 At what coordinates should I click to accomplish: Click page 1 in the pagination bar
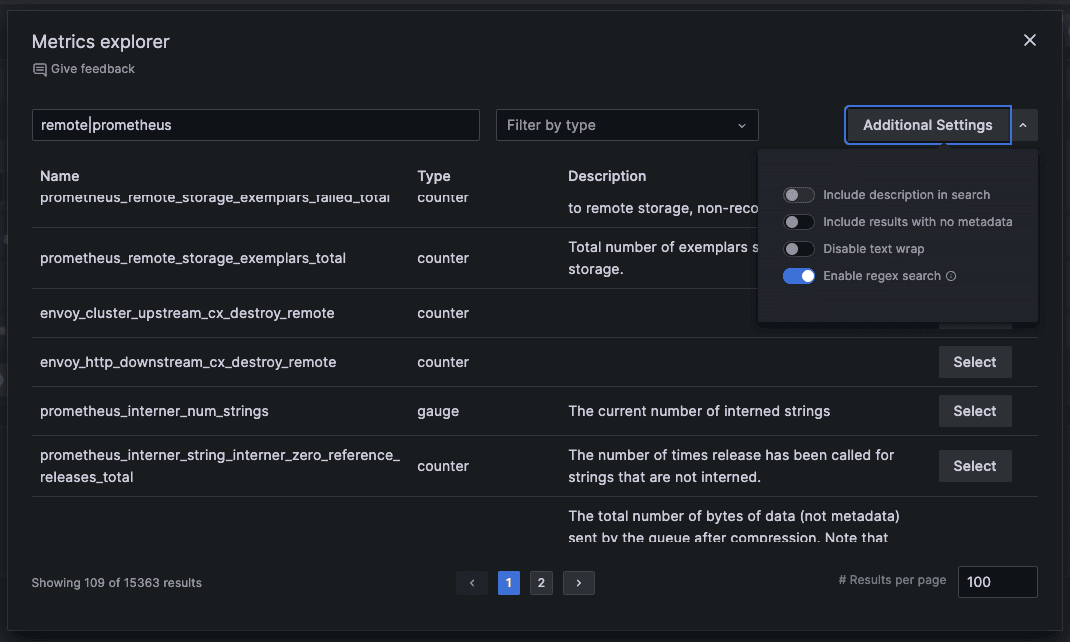click(508, 582)
